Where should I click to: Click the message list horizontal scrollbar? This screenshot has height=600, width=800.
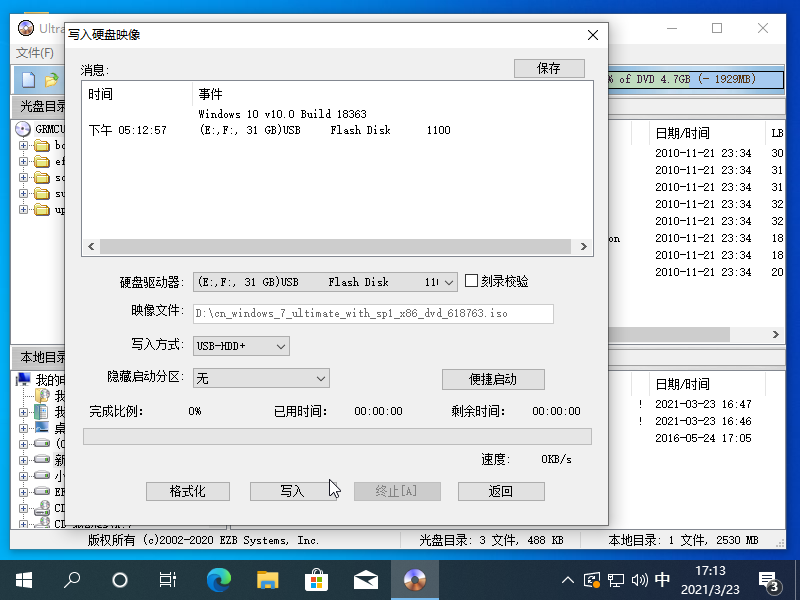pos(336,246)
